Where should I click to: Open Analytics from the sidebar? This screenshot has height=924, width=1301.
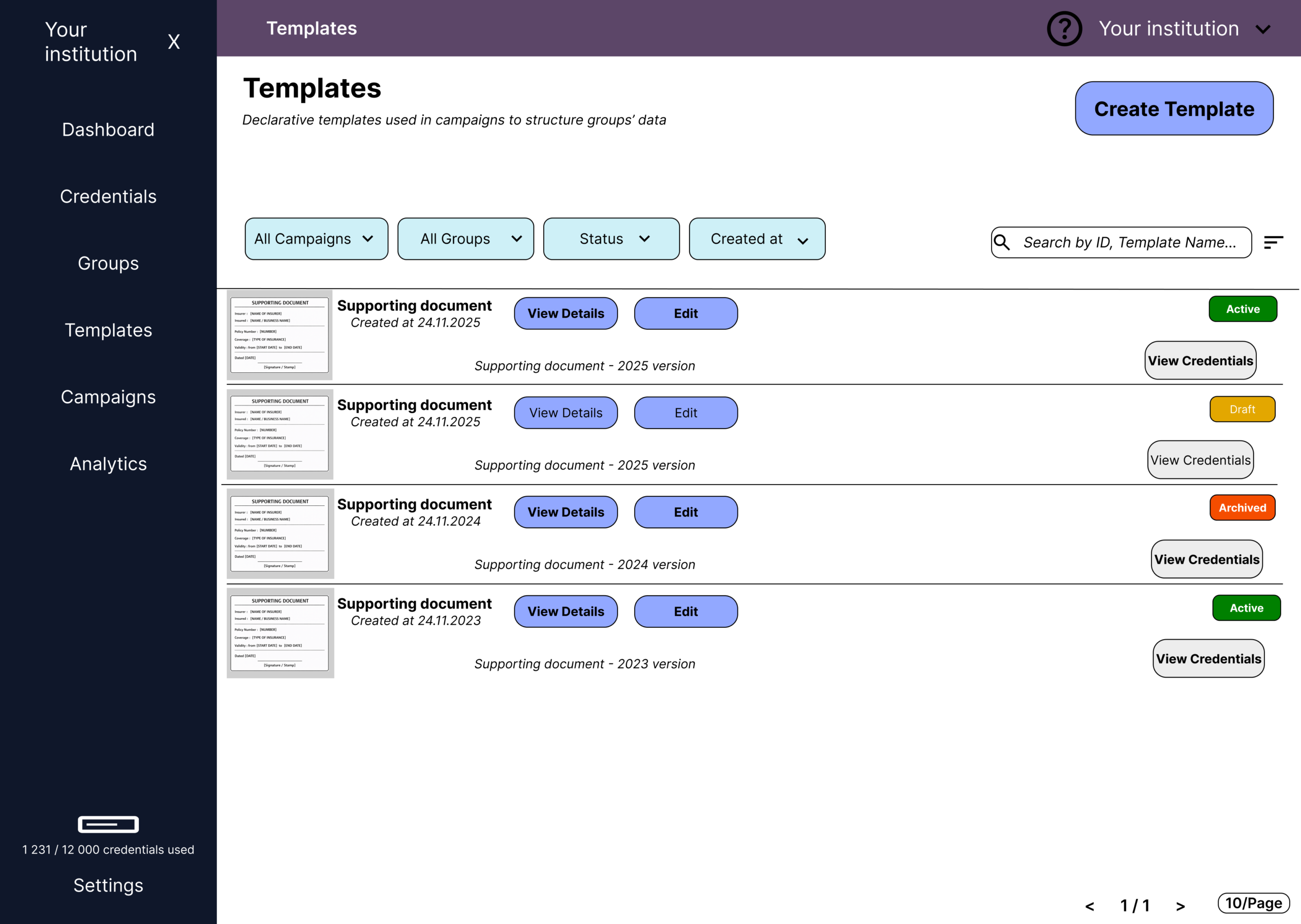tap(108, 464)
